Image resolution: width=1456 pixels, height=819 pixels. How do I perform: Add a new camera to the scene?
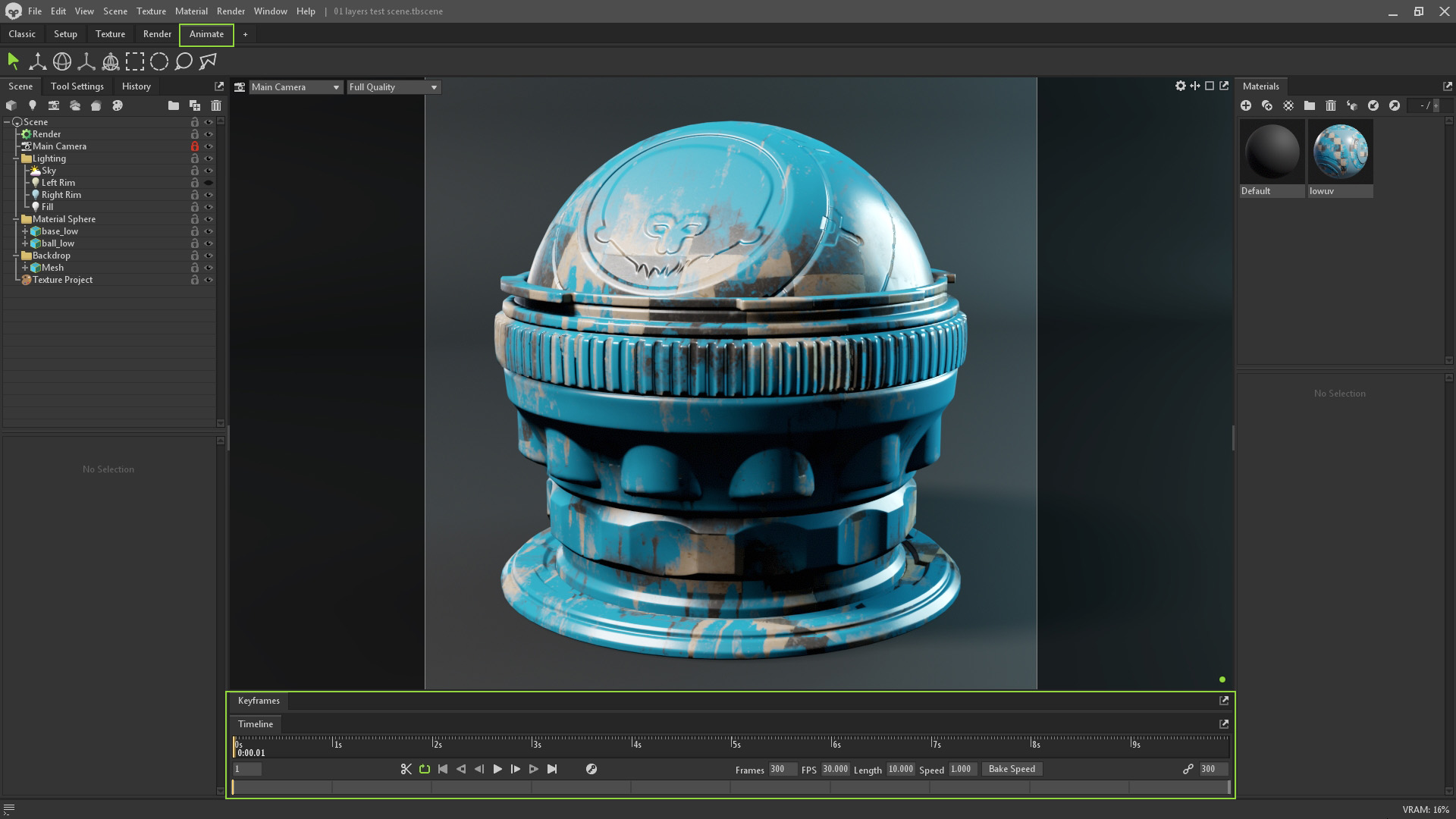[x=54, y=105]
